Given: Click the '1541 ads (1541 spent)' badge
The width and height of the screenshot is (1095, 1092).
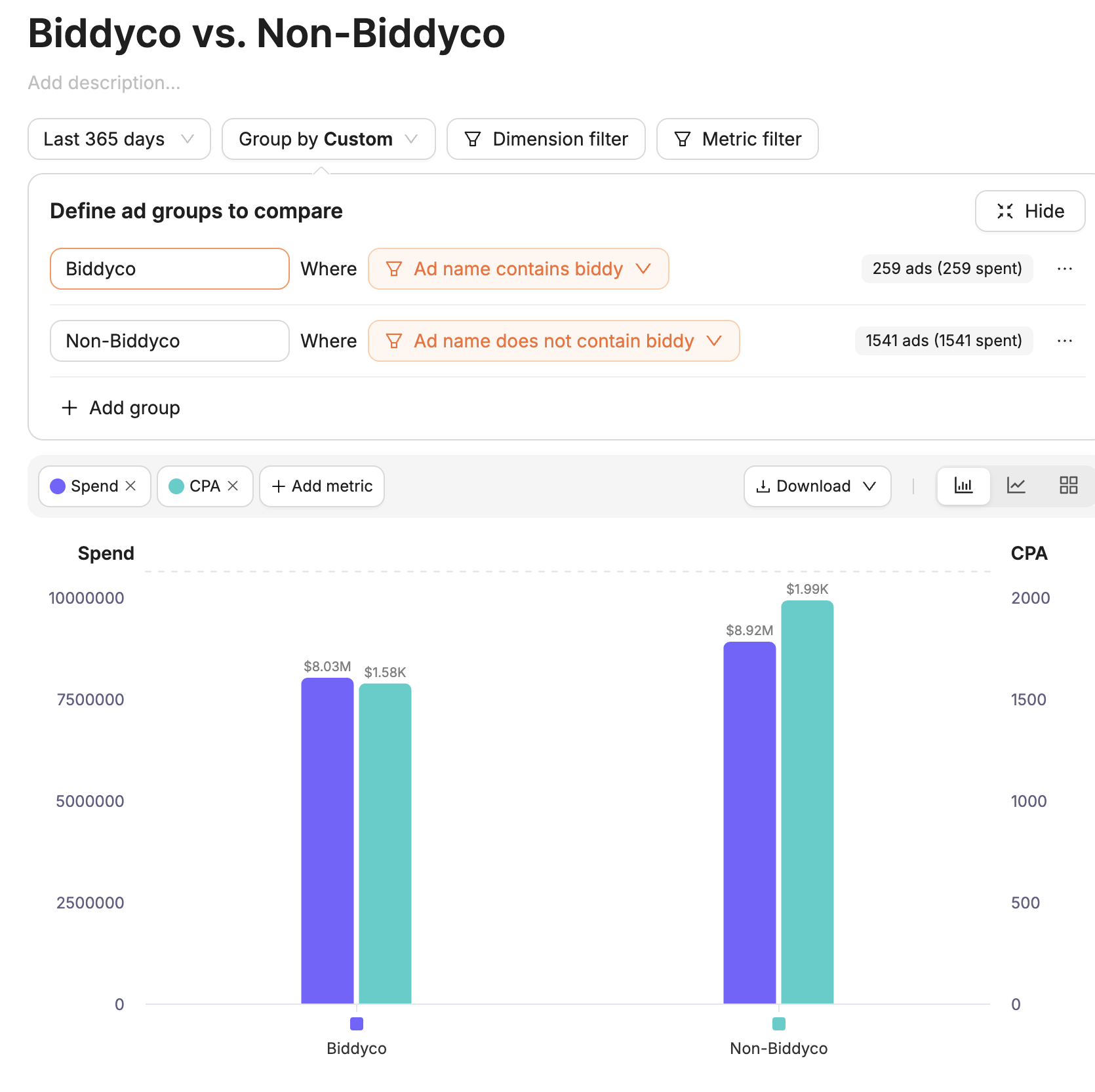Looking at the screenshot, I should pos(944,341).
